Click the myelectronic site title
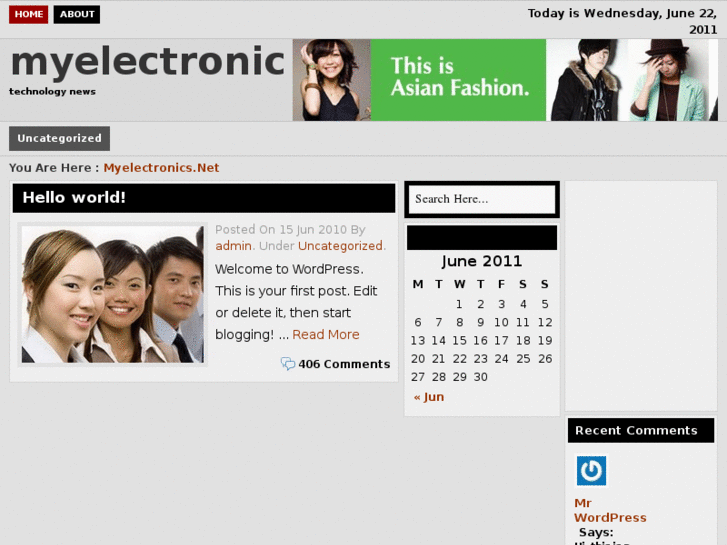727x545 pixels. pos(147,62)
